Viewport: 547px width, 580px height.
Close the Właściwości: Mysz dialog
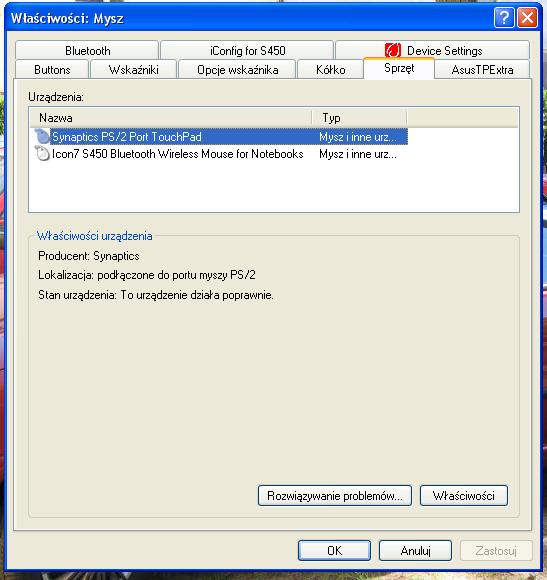click(x=527, y=17)
